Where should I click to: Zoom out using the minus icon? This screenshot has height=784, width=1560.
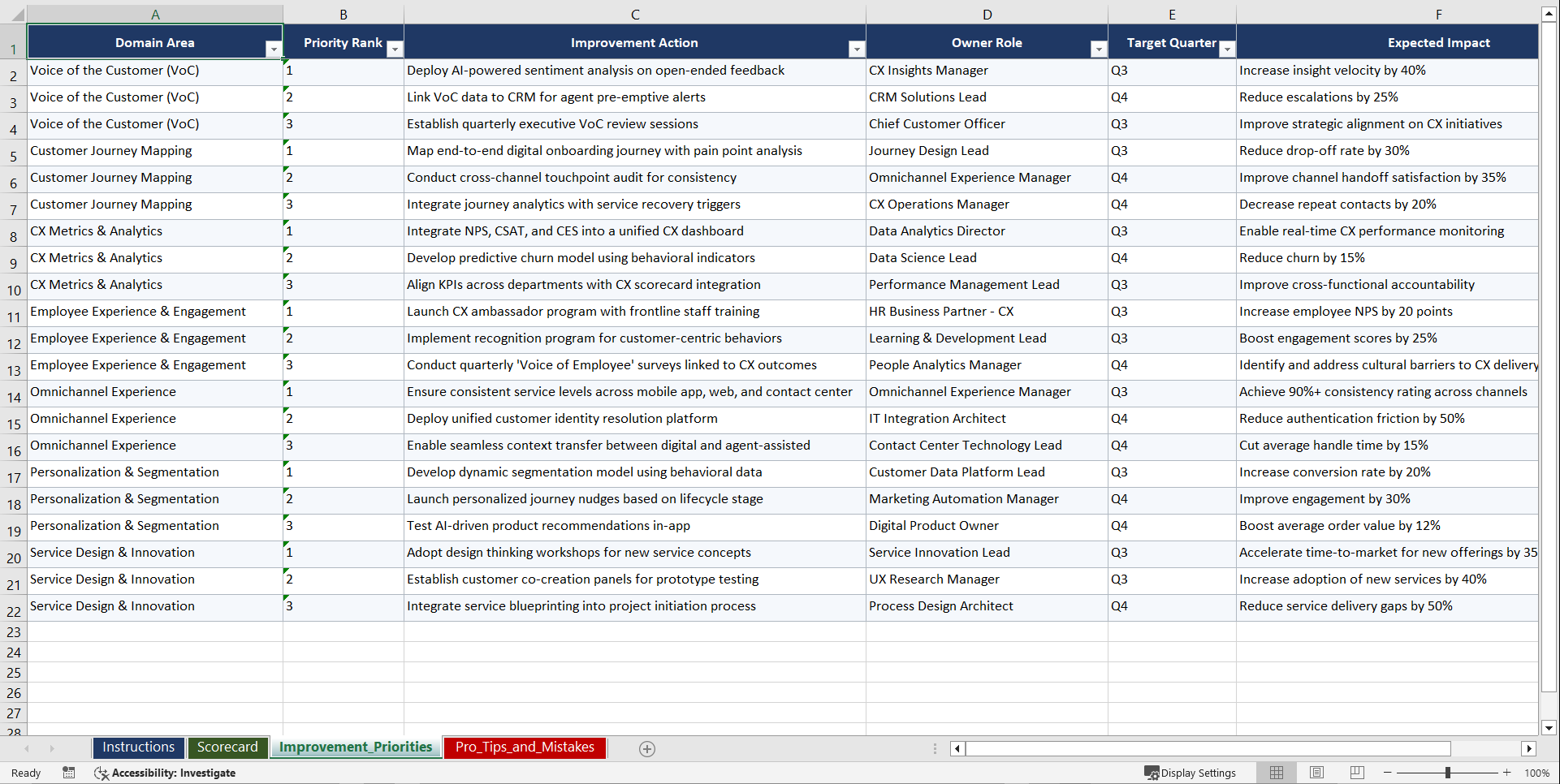click(x=1387, y=773)
